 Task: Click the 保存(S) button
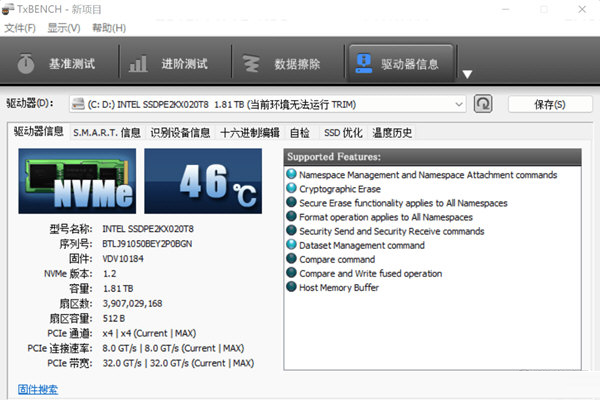pos(549,104)
